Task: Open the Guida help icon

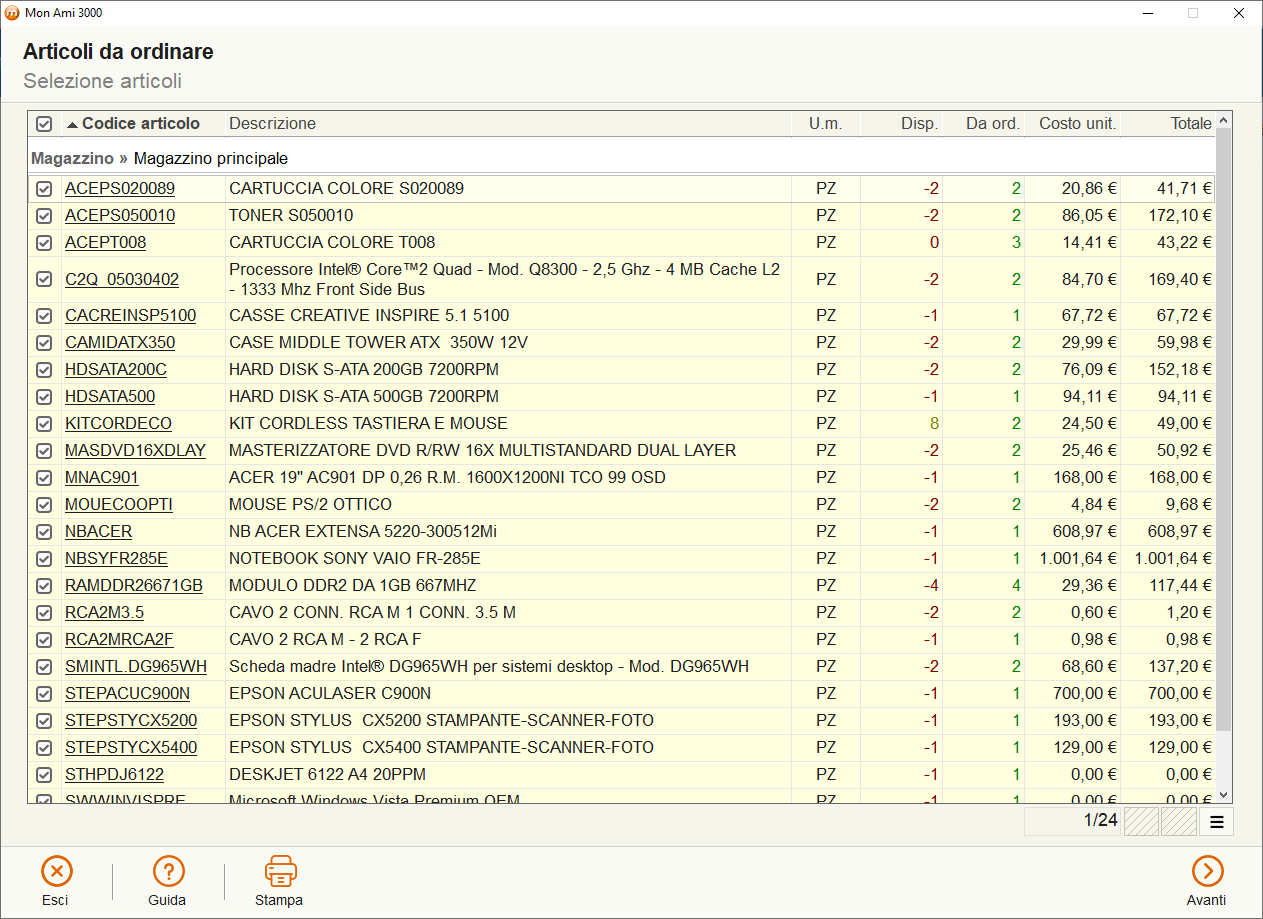Action: pyautogui.click(x=168, y=871)
